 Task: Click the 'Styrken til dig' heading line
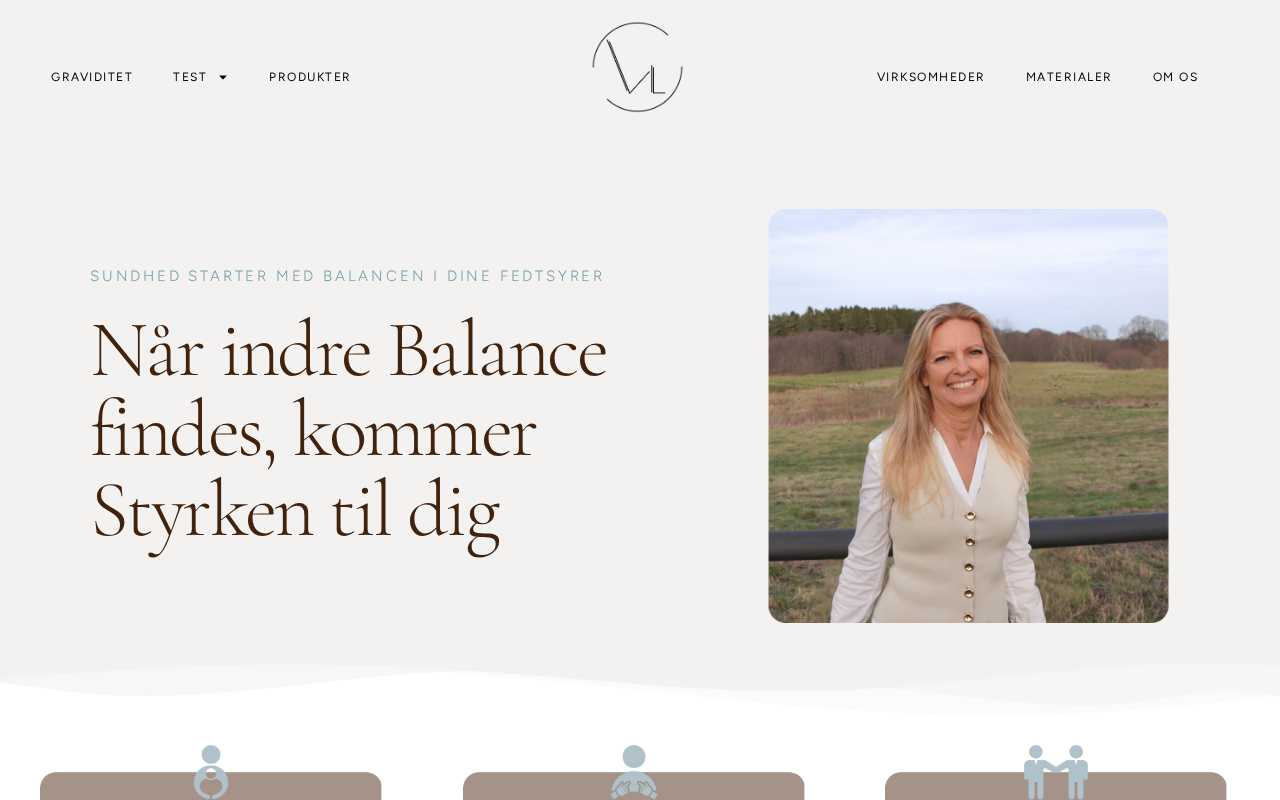pos(296,511)
